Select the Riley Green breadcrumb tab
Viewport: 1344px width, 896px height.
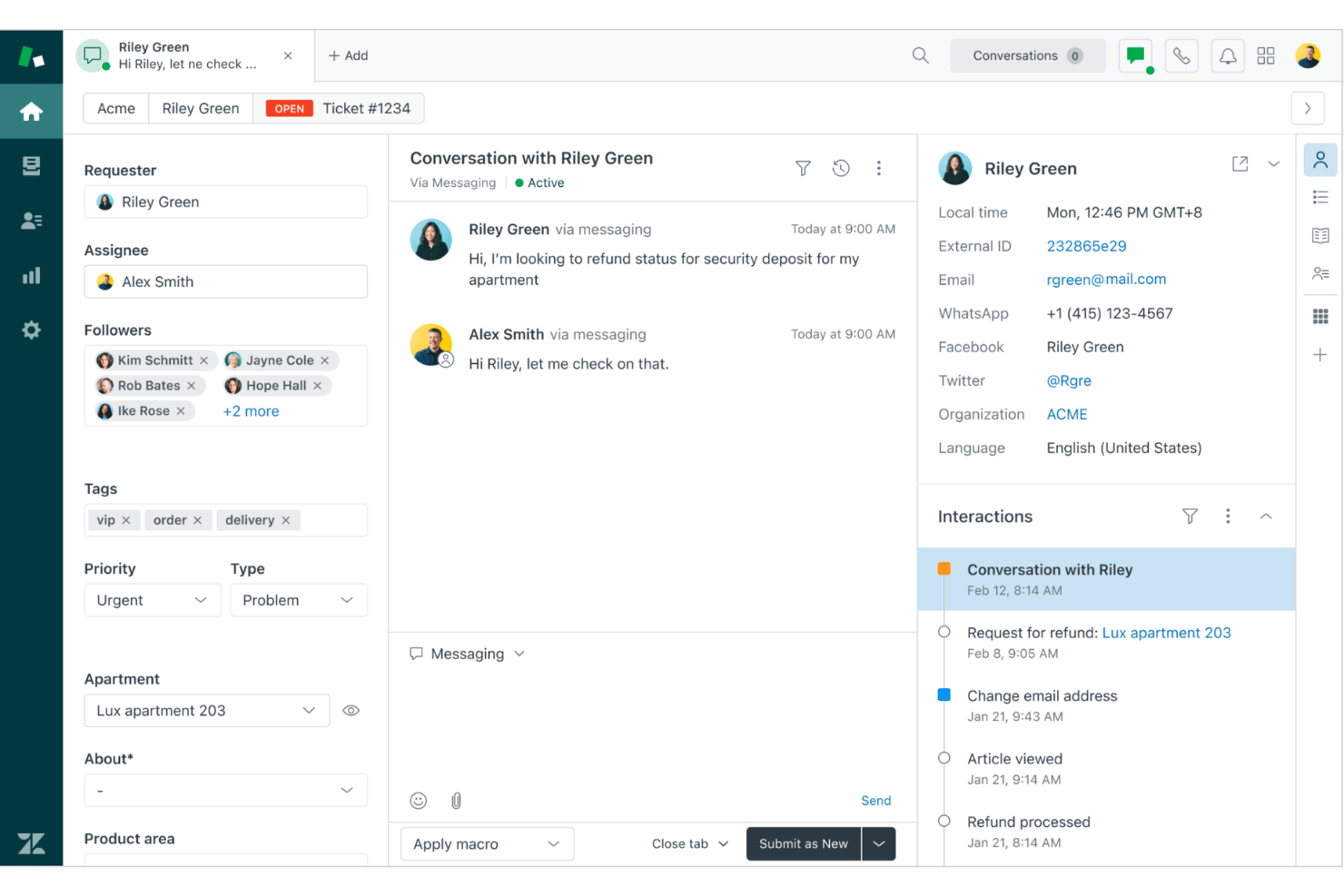(x=201, y=108)
